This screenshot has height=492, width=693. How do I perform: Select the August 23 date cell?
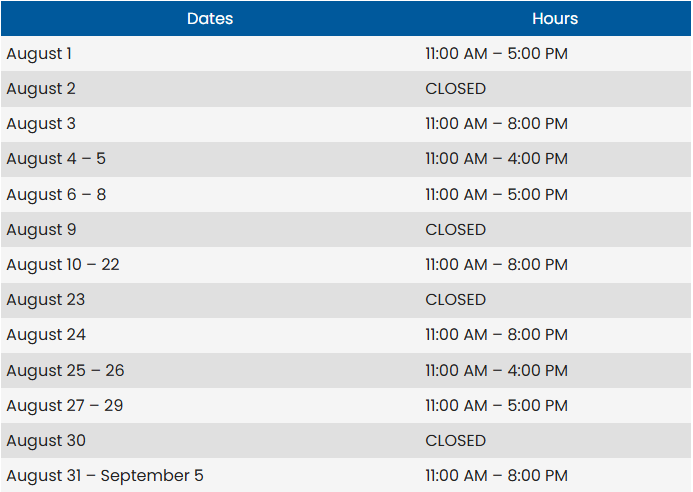point(46,300)
